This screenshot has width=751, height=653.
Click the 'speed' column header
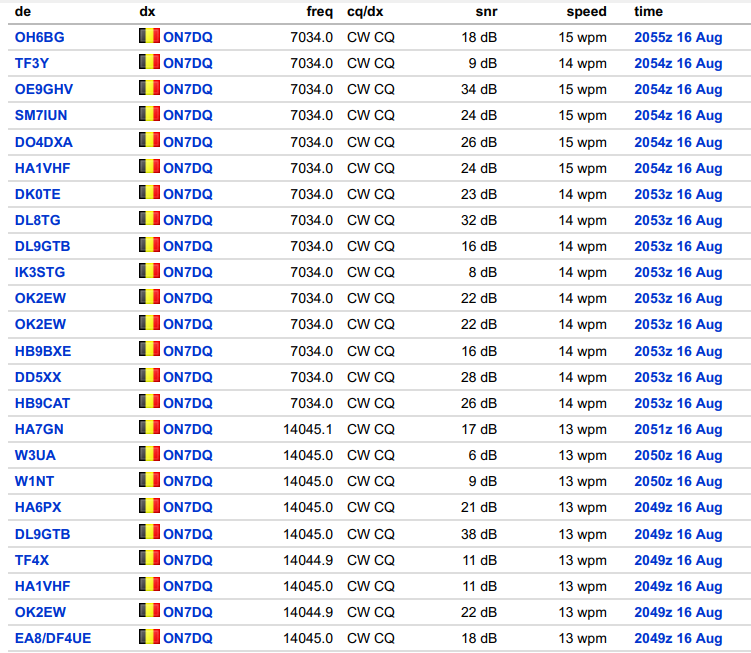click(x=586, y=11)
